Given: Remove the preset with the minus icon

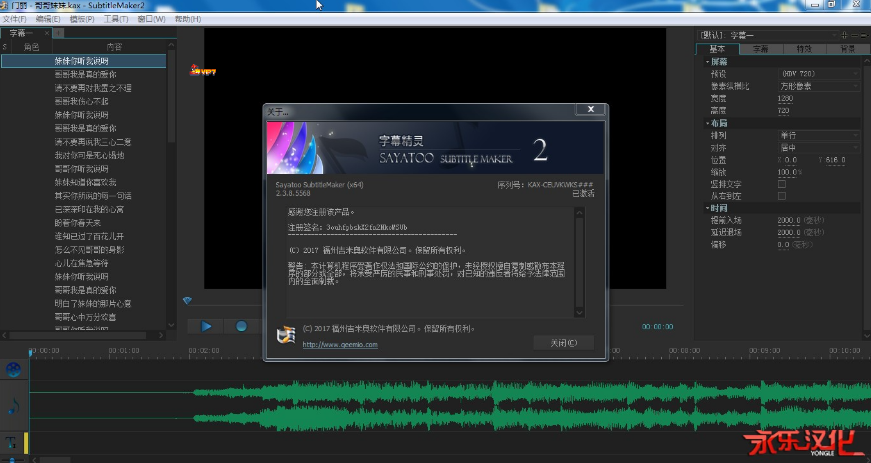Looking at the screenshot, I should 855,35.
